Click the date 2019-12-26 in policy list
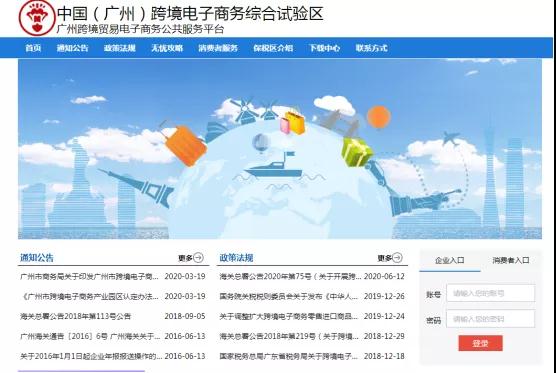 pyautogui.click(x=384, y=296)
